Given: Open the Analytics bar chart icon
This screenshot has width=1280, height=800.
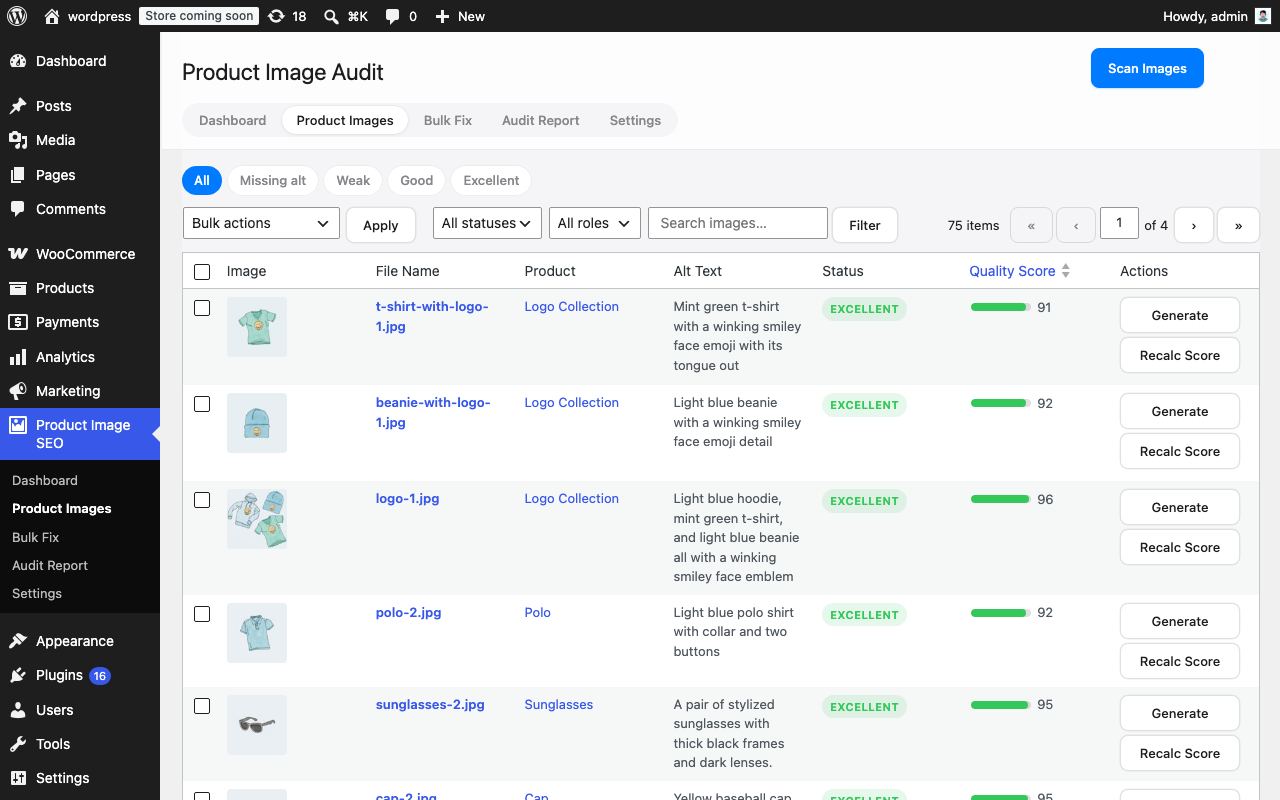Looking at the screenshot, I should coord(18,357).
